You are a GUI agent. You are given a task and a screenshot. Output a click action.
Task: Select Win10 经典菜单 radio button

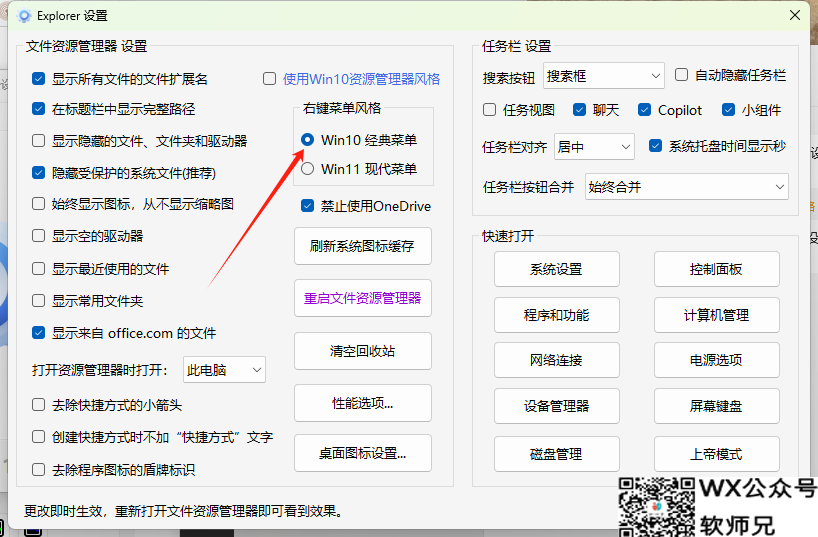coord(307,140)
